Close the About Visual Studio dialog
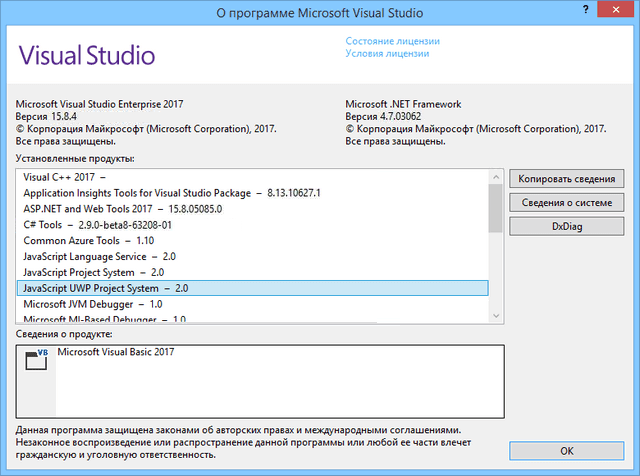The image size is (640, 476). click(x=615, y=11)
